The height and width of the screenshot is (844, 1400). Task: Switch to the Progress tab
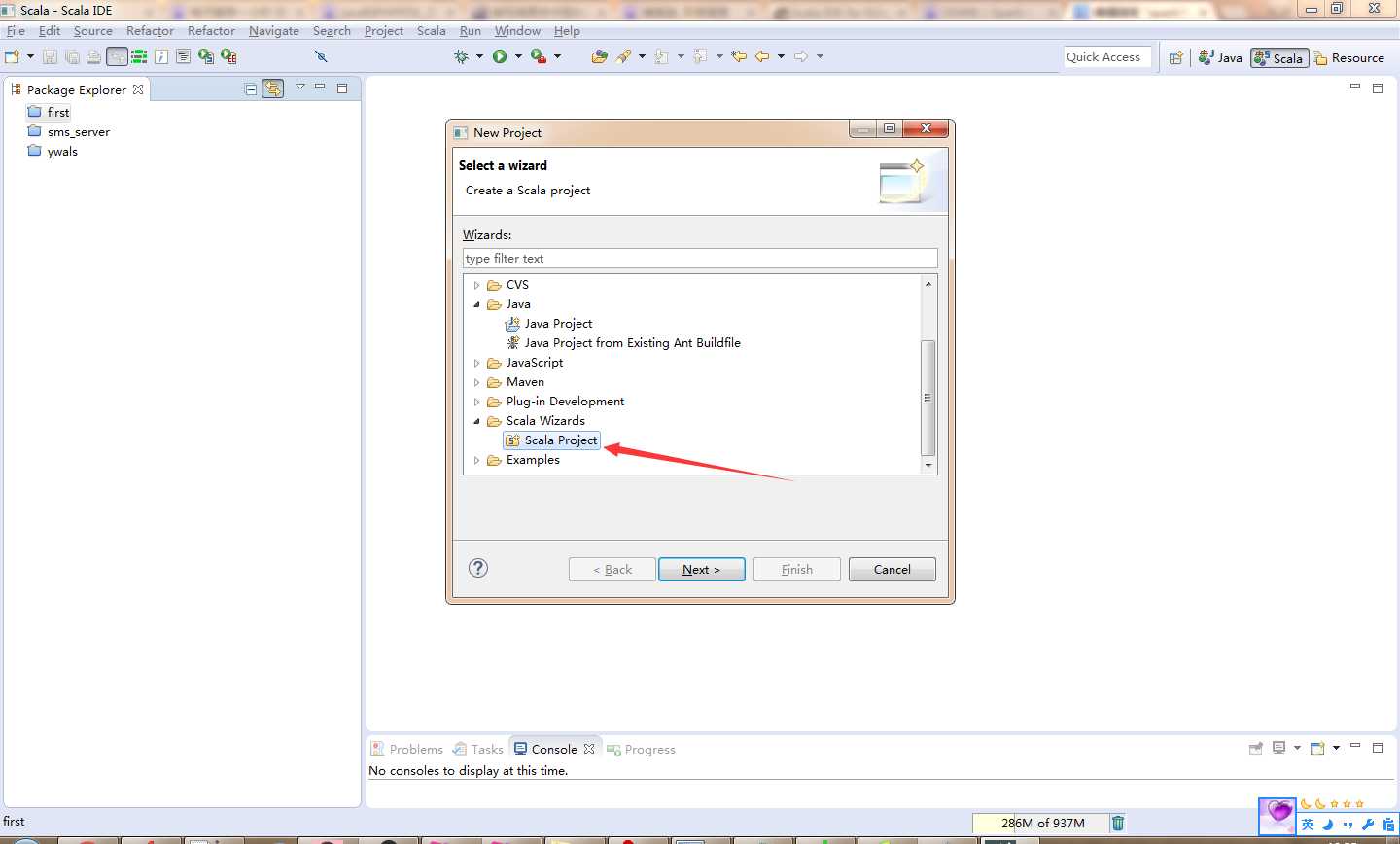[641, 749]
